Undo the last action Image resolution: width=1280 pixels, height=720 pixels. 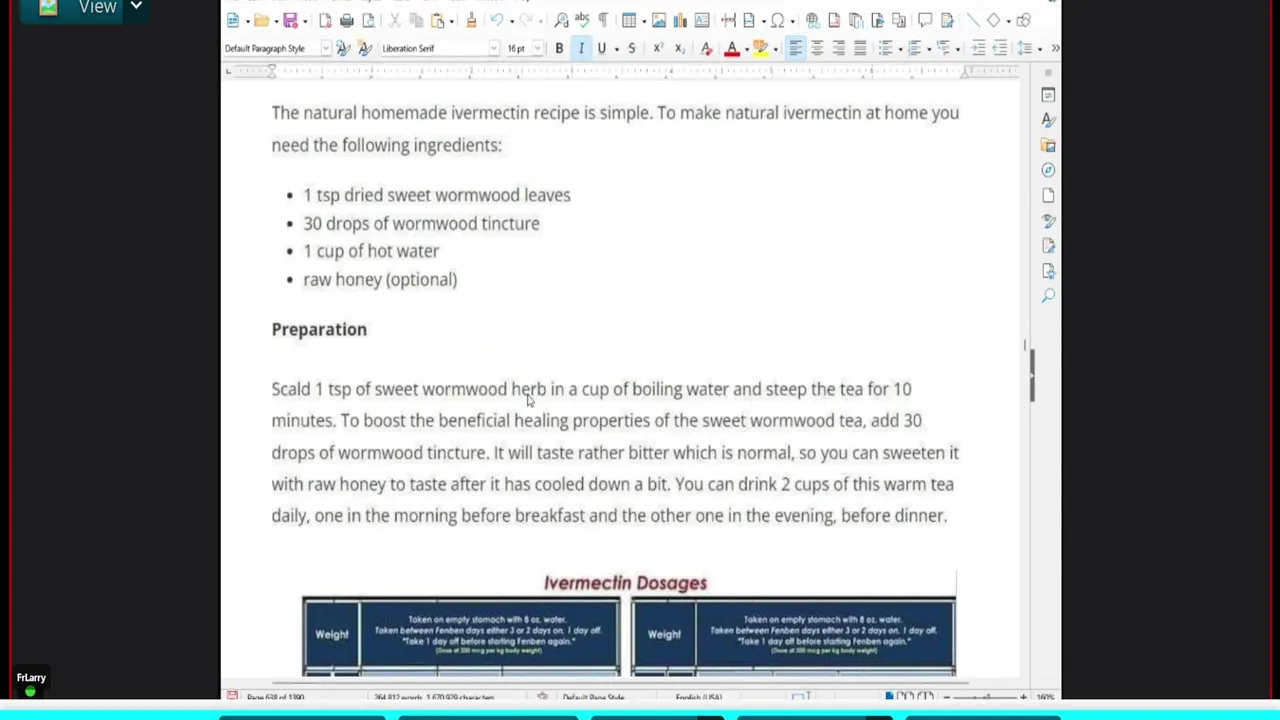point(497,21)
